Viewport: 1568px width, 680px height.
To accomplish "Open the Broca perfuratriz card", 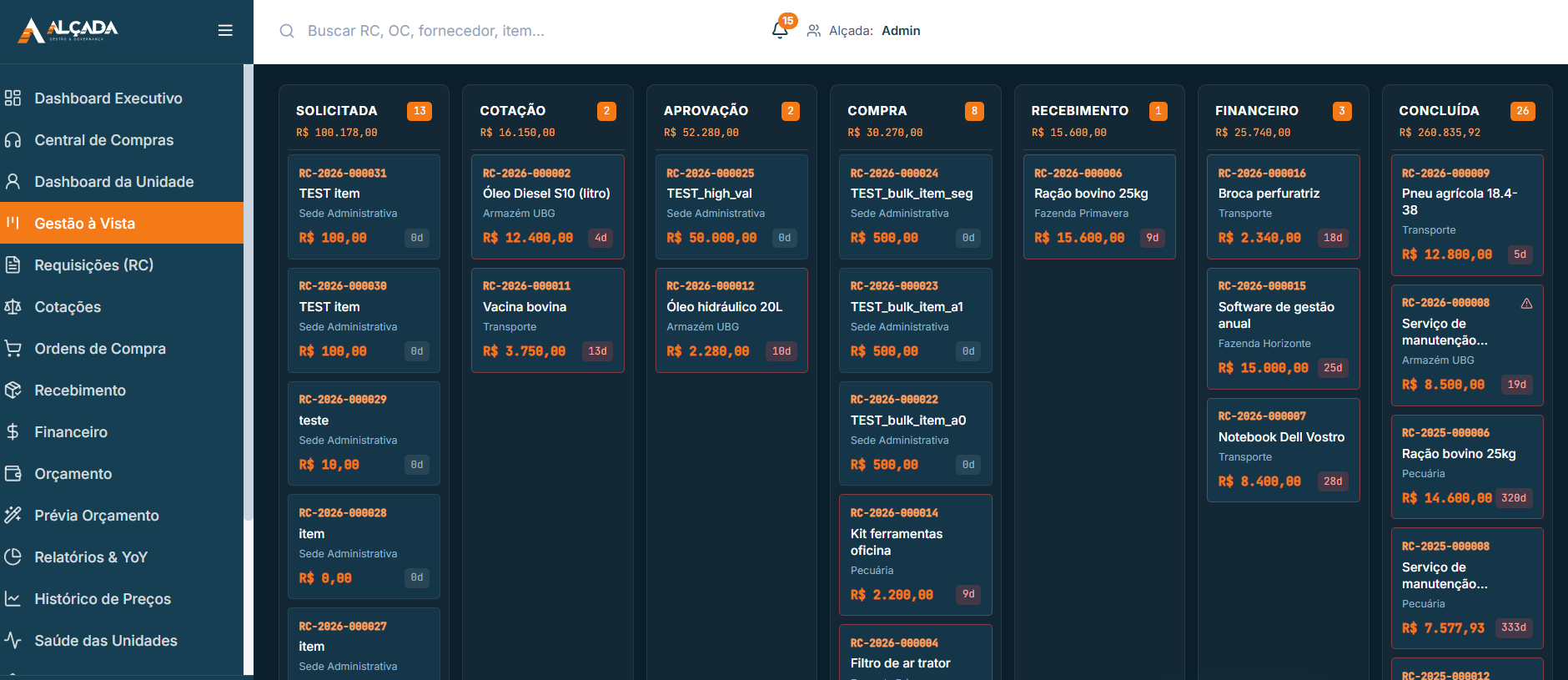I will 1284,207.
